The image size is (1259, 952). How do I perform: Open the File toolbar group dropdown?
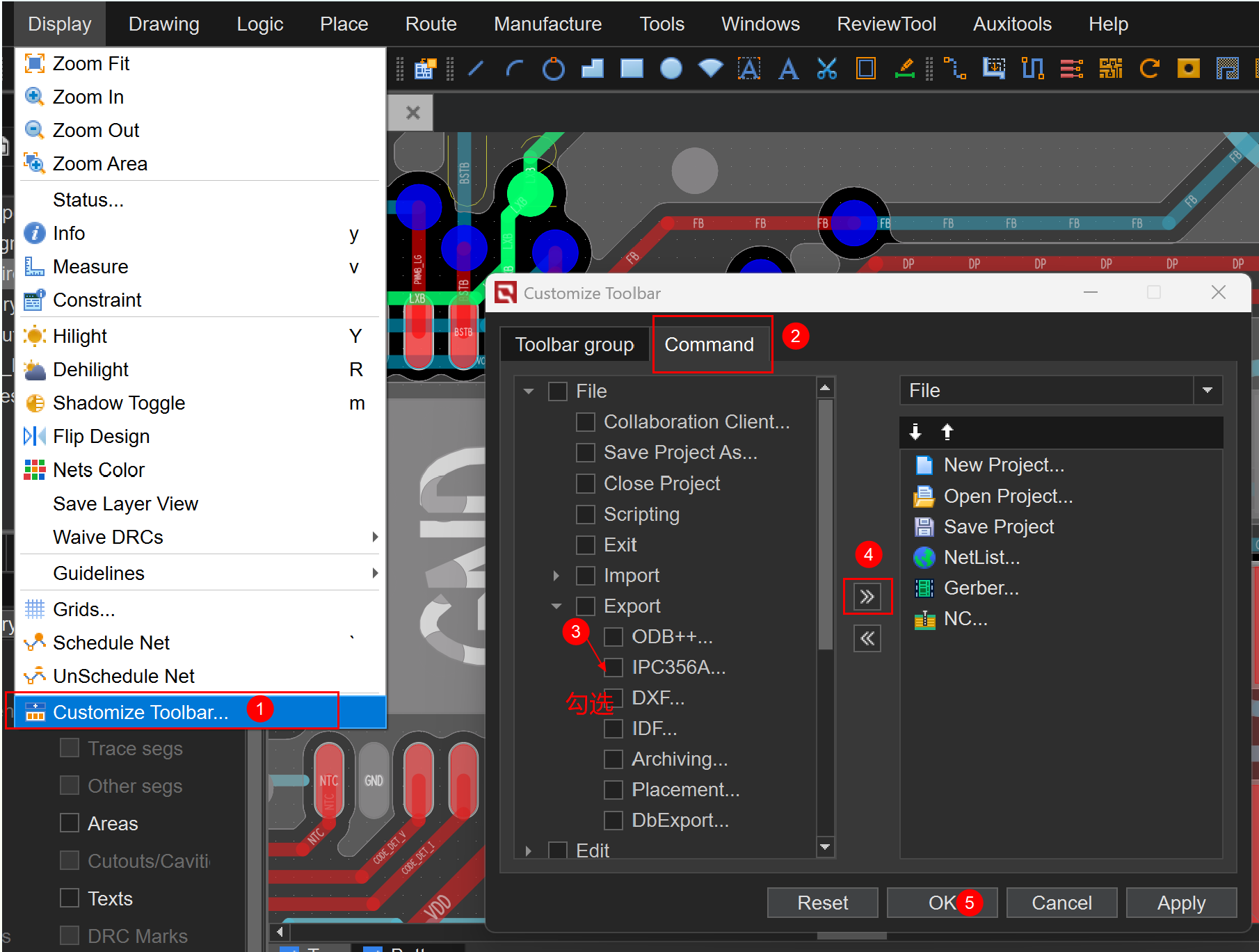[1208, 390]
